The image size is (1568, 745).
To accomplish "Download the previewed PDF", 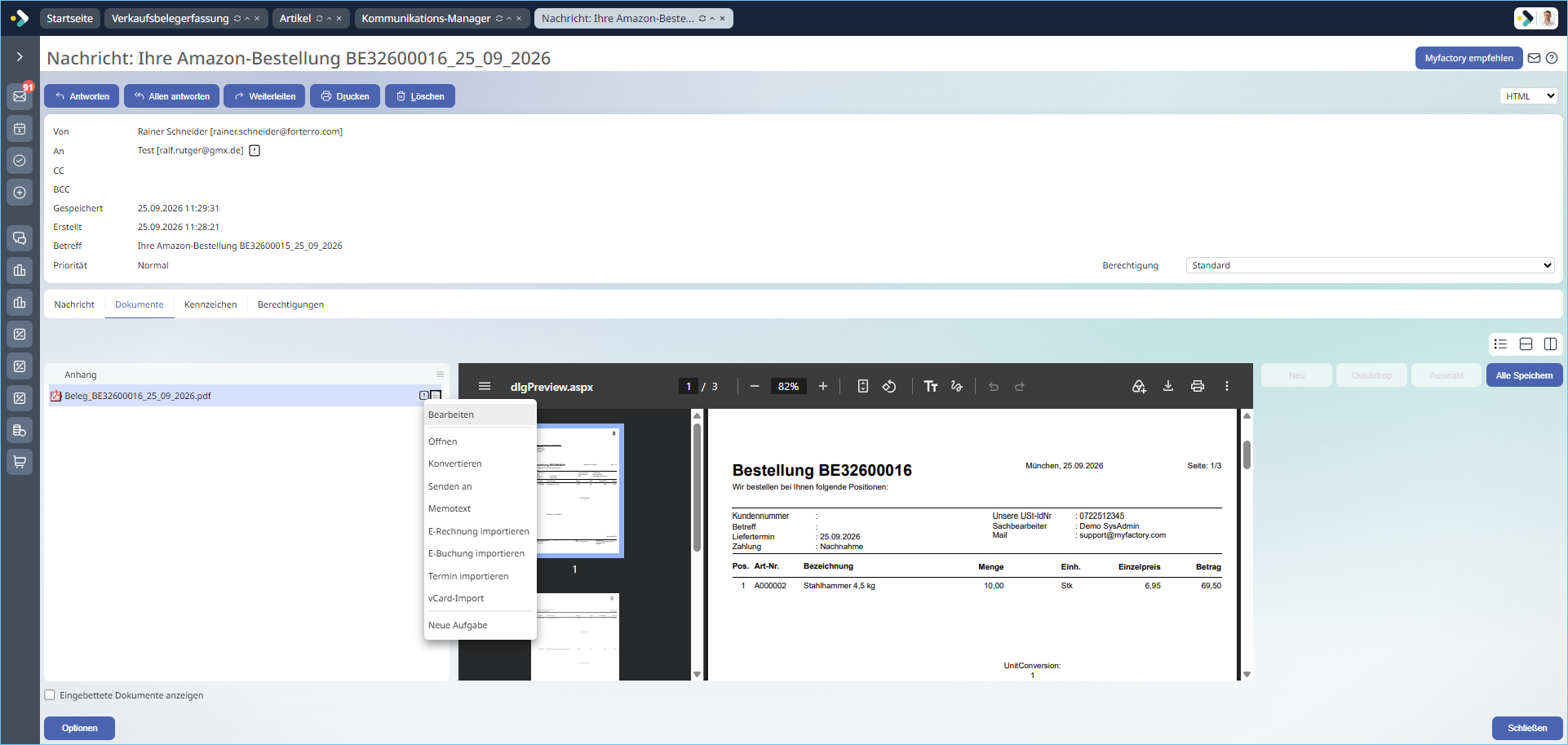I will point(1168,386).
